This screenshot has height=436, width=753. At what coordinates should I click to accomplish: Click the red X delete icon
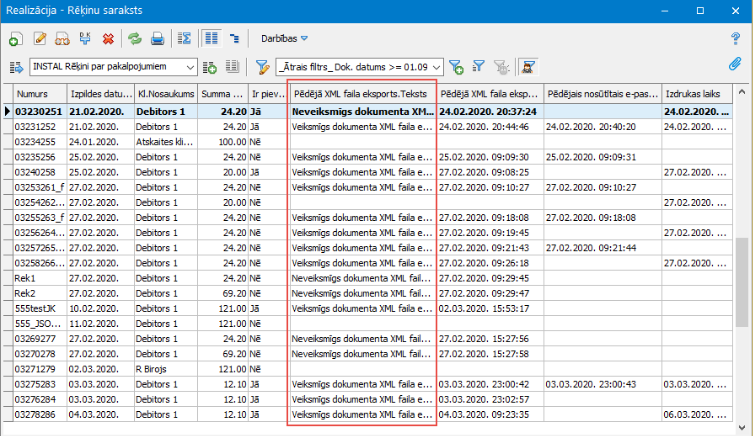[108, 39]
